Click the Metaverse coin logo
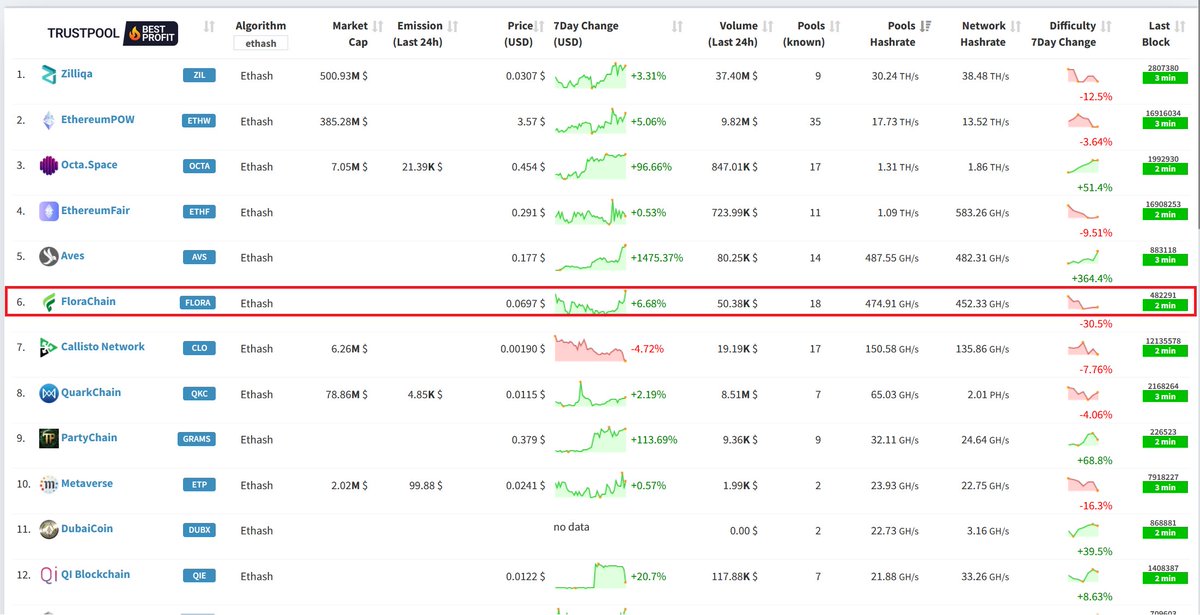1200x615 pixels. (x=49, y=484)
